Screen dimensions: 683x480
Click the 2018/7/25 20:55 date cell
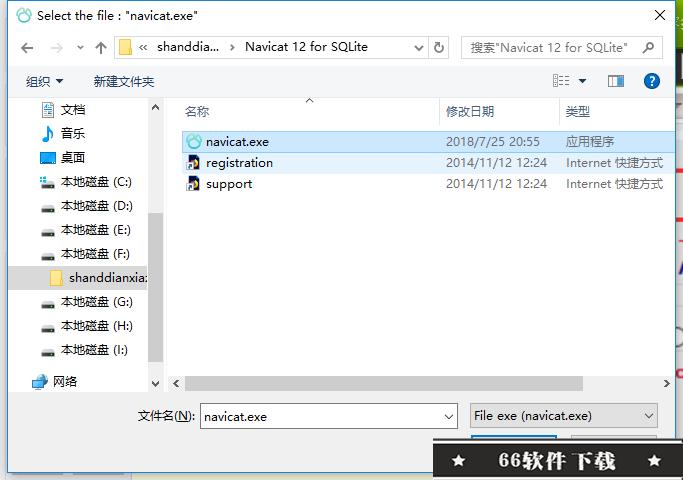click(x=493, y=142)
